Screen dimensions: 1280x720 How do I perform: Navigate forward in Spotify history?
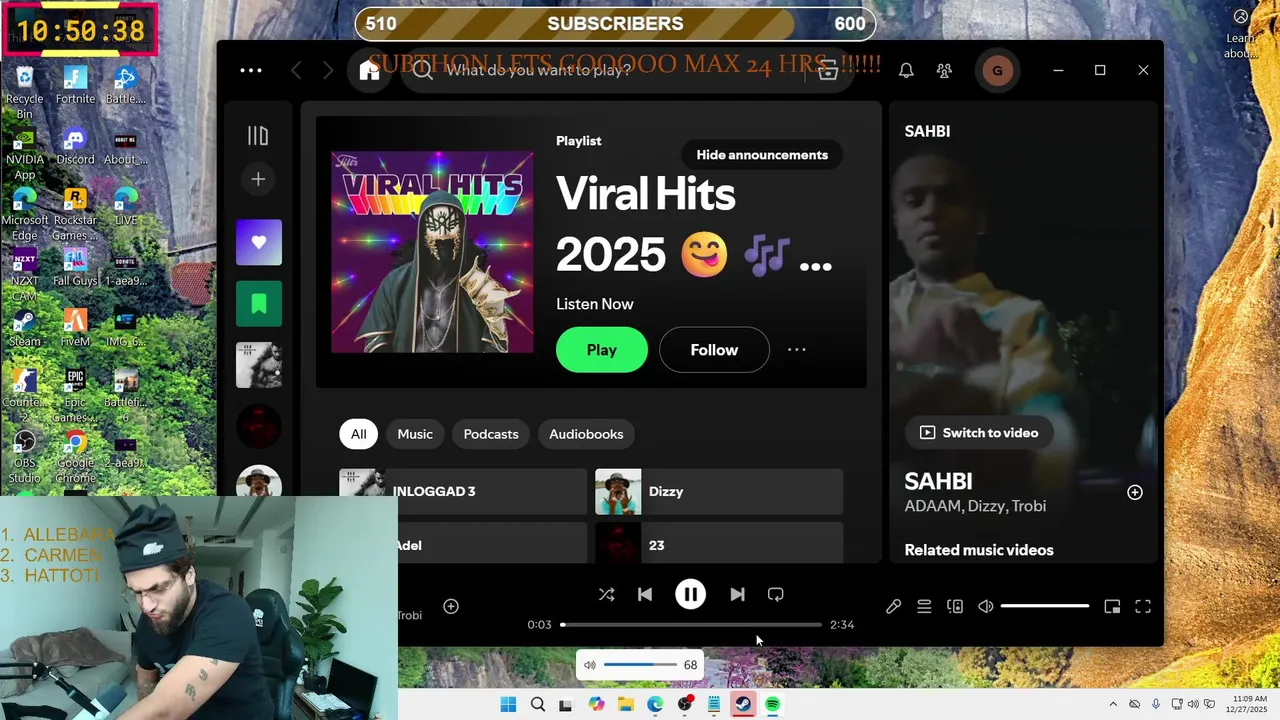pyautogui.click(x=328, y=70)
